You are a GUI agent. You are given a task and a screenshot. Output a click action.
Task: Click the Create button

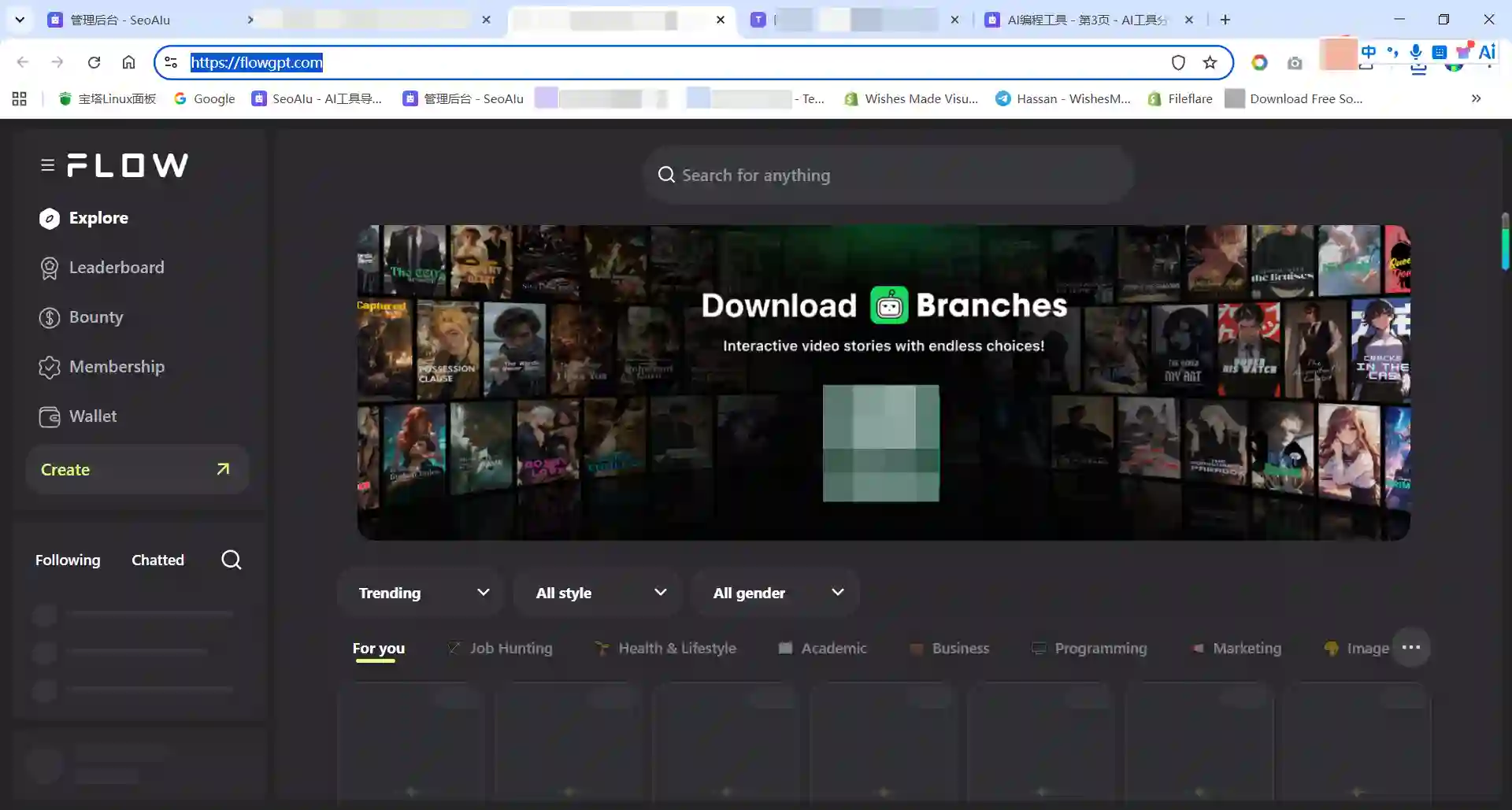(137, 469)
